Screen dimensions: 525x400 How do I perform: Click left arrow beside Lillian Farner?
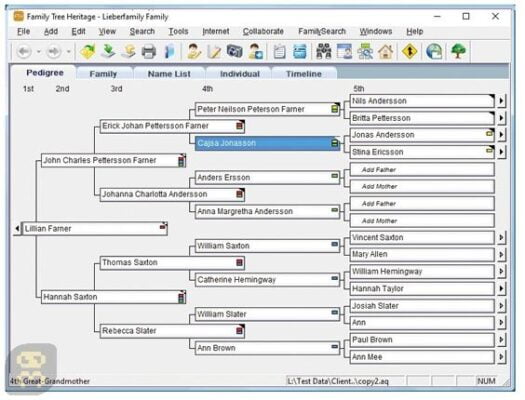pos(17,229)
